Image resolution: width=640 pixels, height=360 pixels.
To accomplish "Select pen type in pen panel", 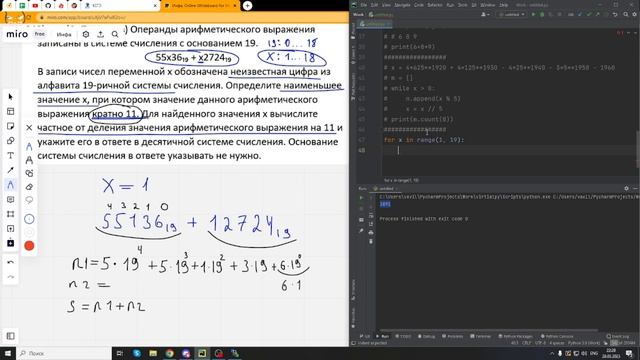I will coord(29,147).
